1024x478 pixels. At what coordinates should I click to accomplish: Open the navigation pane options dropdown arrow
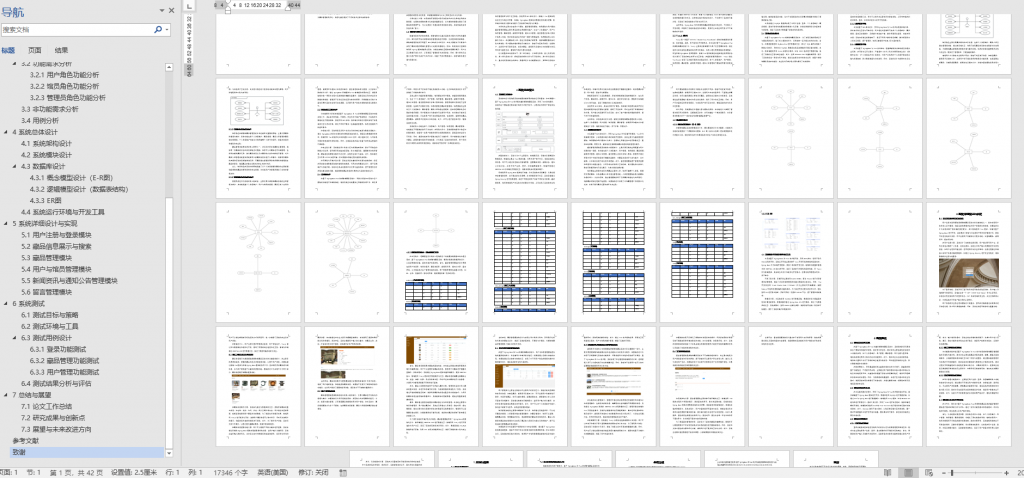pyautogui.click(x=162, y=11)
